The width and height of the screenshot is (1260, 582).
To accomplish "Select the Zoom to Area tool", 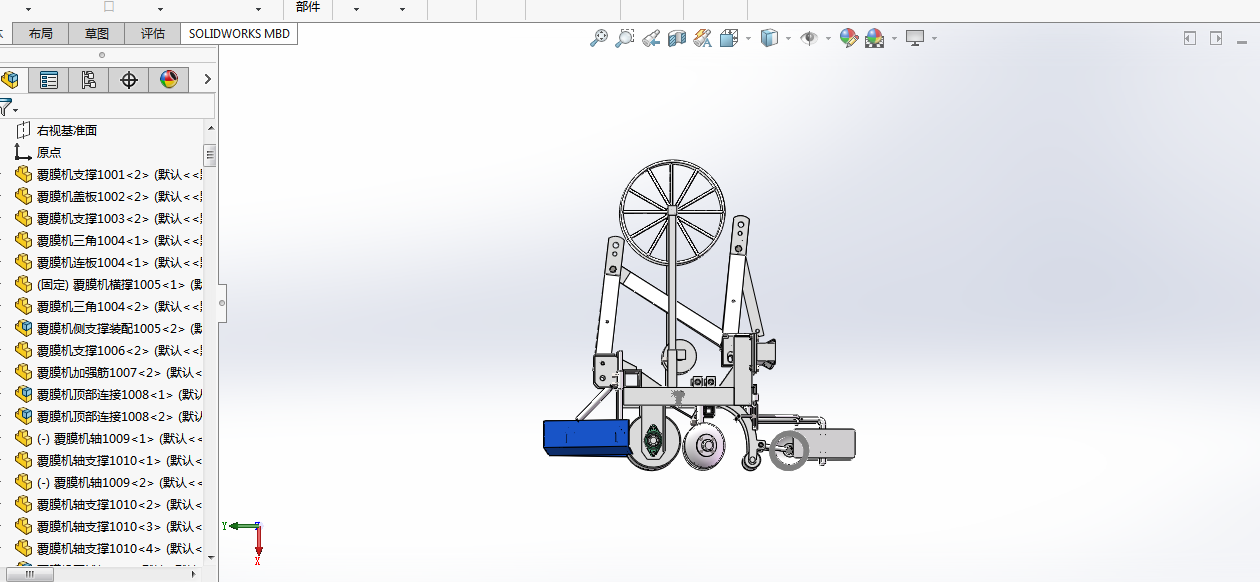I will [625, 38].
